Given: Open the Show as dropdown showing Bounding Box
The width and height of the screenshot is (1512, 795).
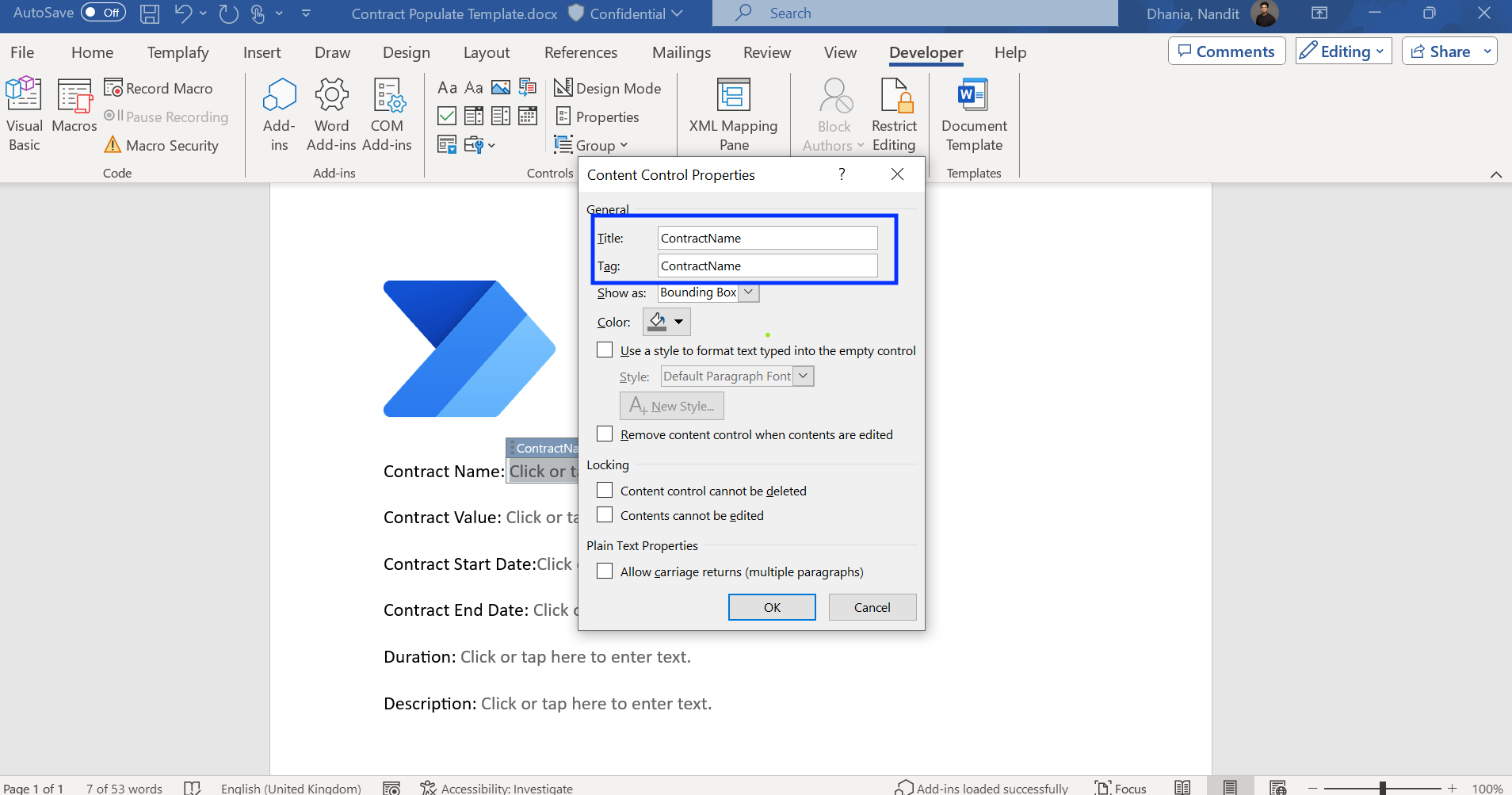Looking at the screenshot, I should pyautogui.click(x=748, y=292).
